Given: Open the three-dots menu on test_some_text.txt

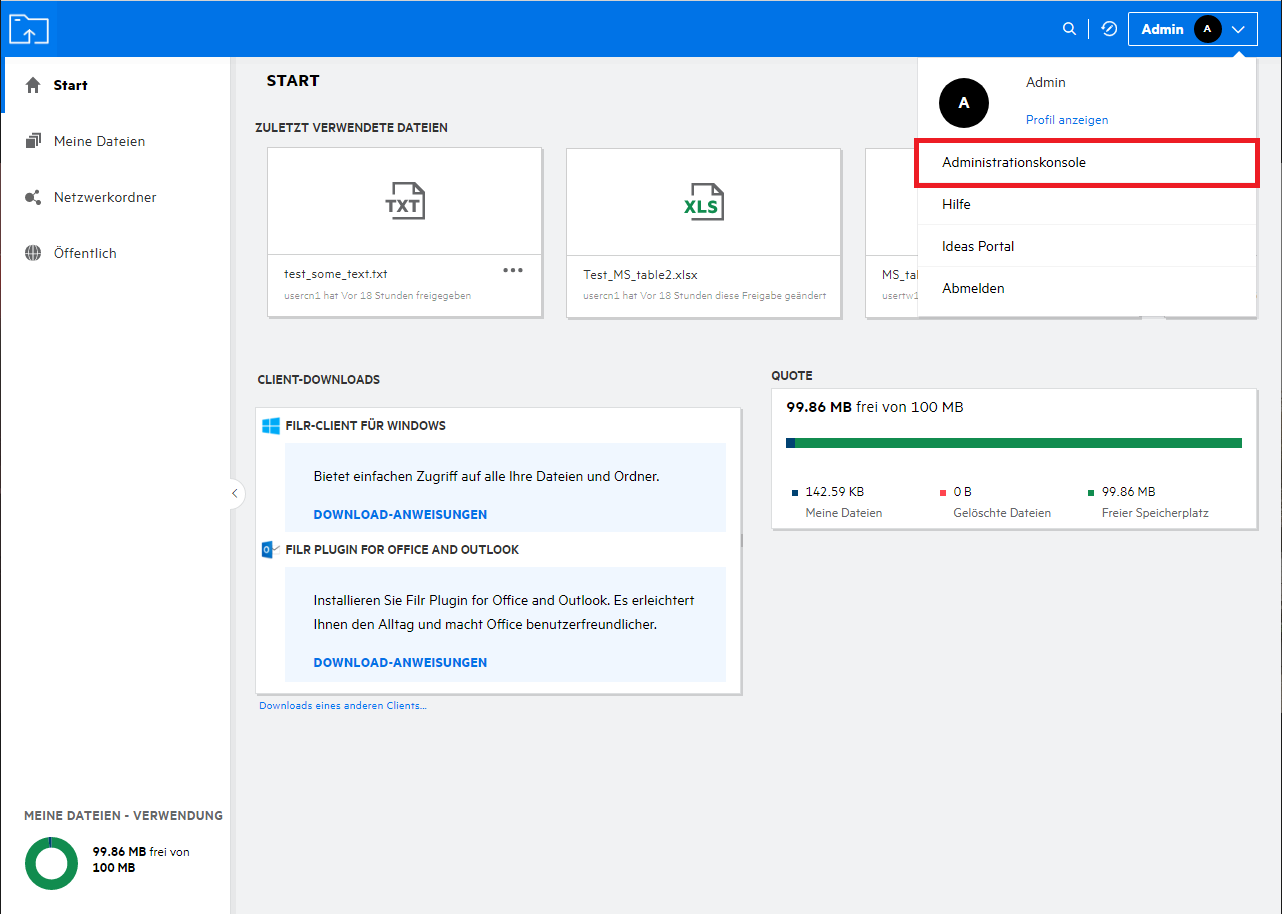Looking at the screenshot, I should 513,270.
